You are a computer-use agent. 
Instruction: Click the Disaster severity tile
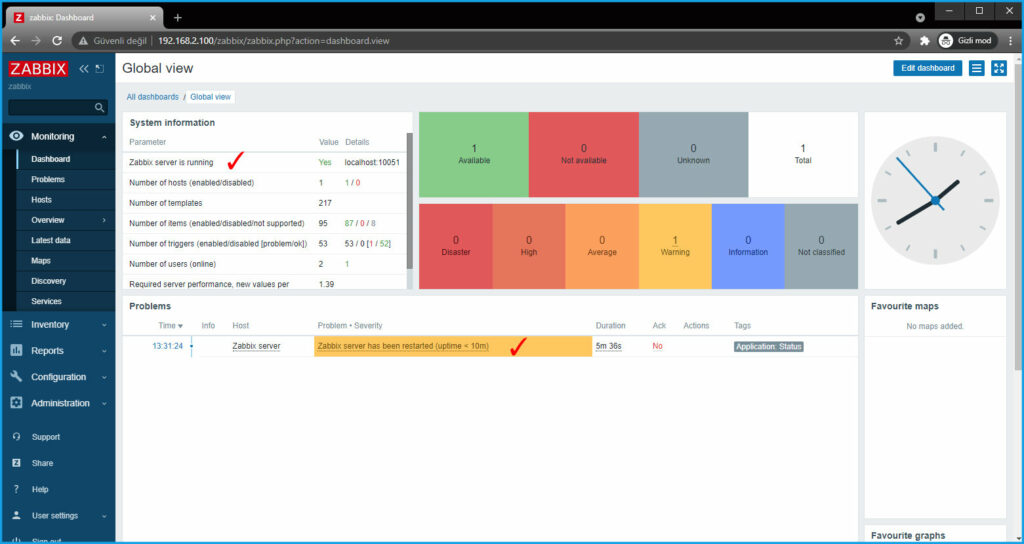pos(456,246)
